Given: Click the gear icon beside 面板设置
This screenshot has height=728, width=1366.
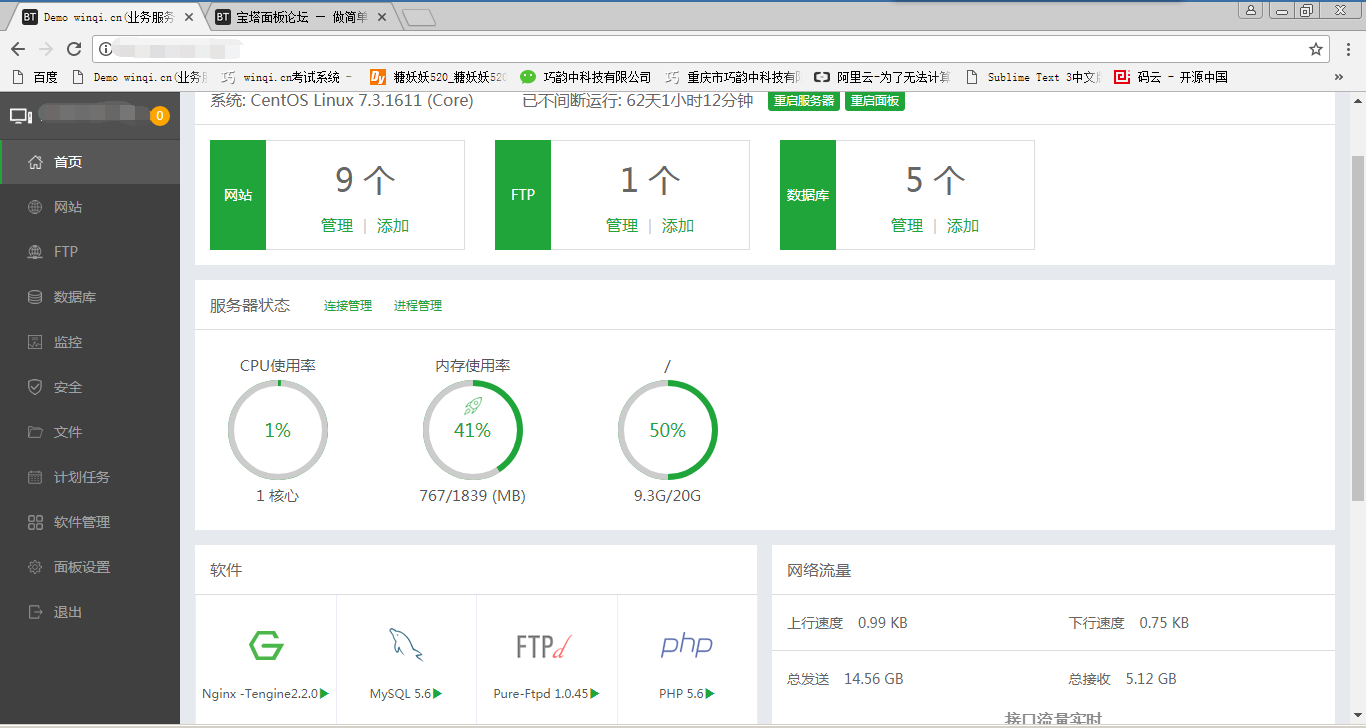Looking at the screenshot, I should click(x=36, y=567).
